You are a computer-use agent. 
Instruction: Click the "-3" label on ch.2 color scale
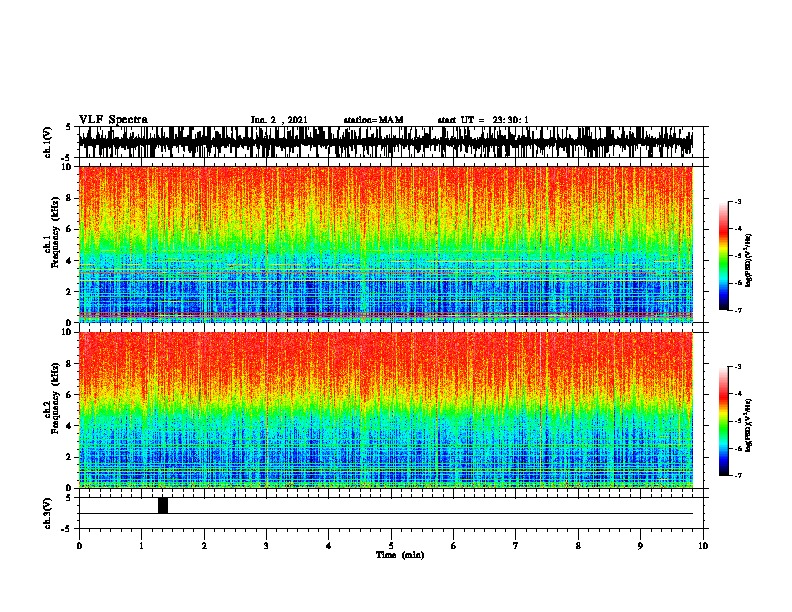point(738,367)
